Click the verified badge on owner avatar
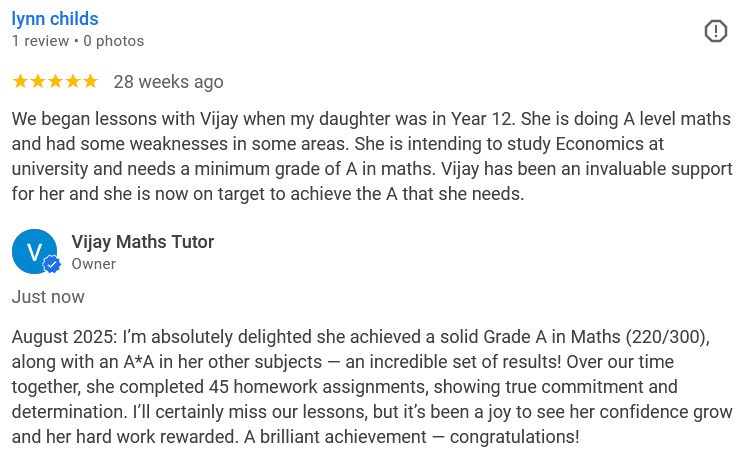The height and width of the screenshot is (457, 744). point(52,265)
